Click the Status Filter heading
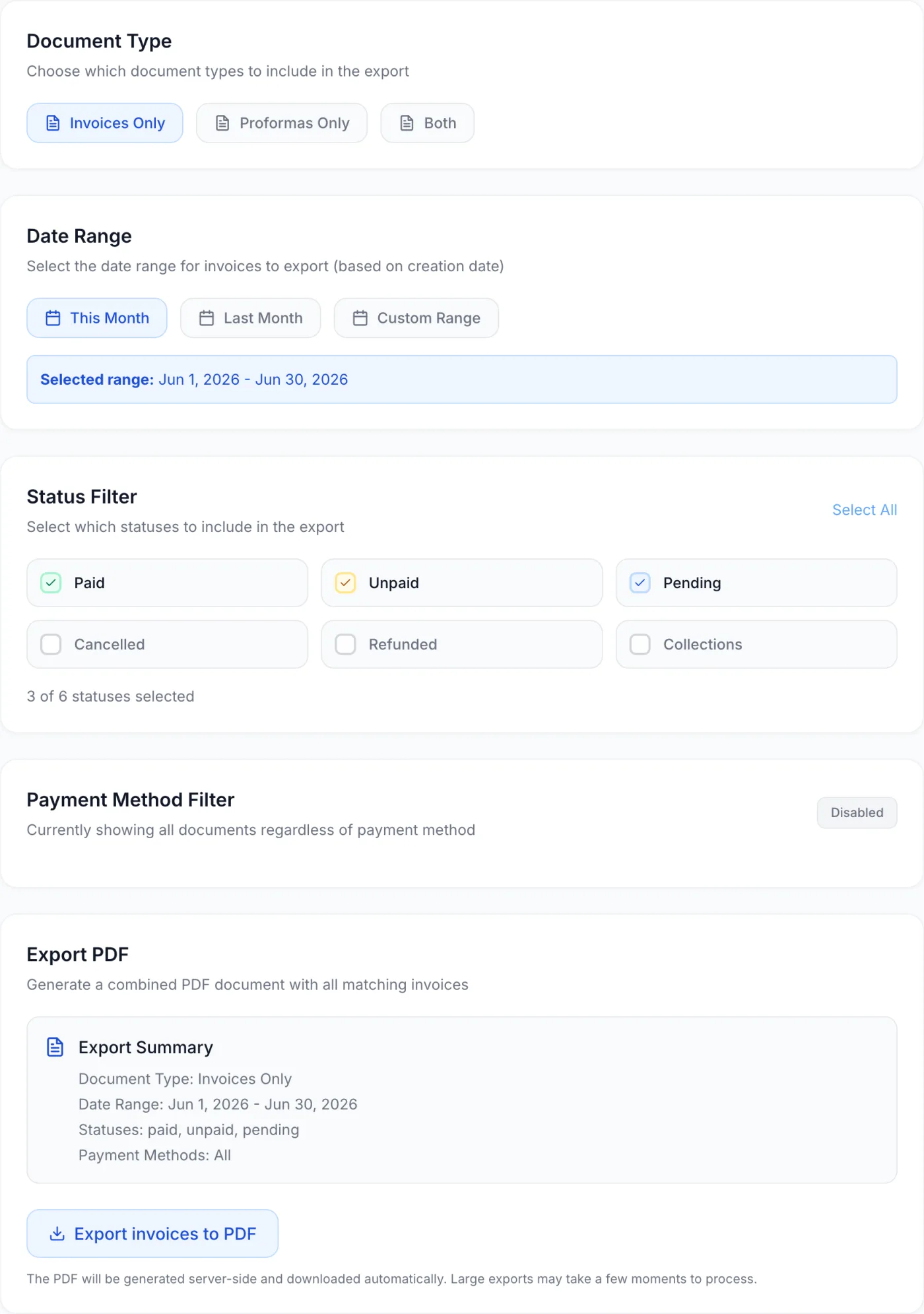Screen dimensions: 924x1314 (82, 496)
